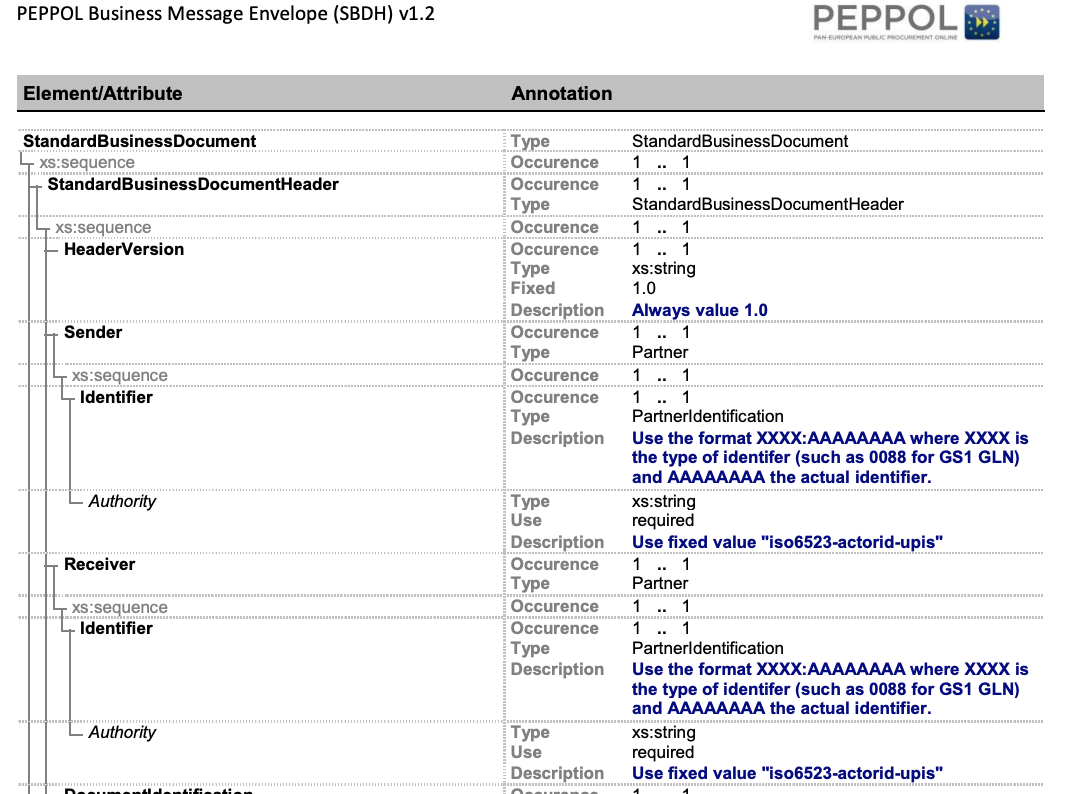1080x794 pixels.
Task: Click the Element/Attribute column header
Action: pos(103,94)
